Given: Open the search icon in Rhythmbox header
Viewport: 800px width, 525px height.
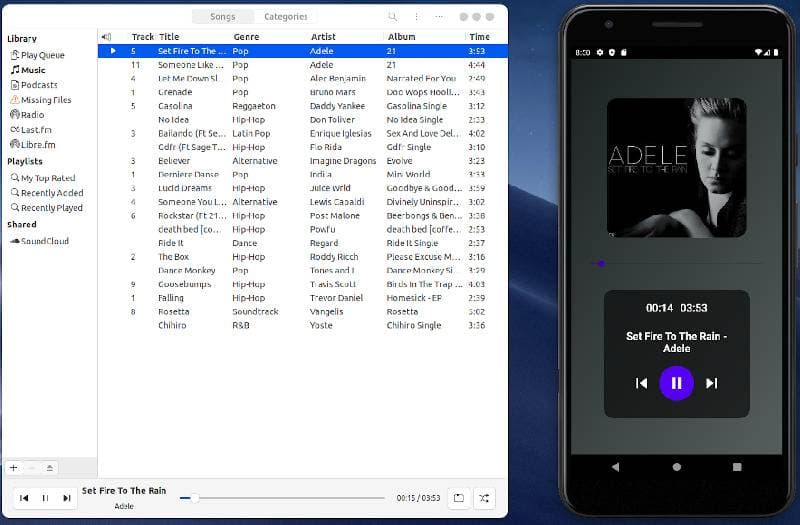Looking at the screenshot, I should click(x=392, y=17).
